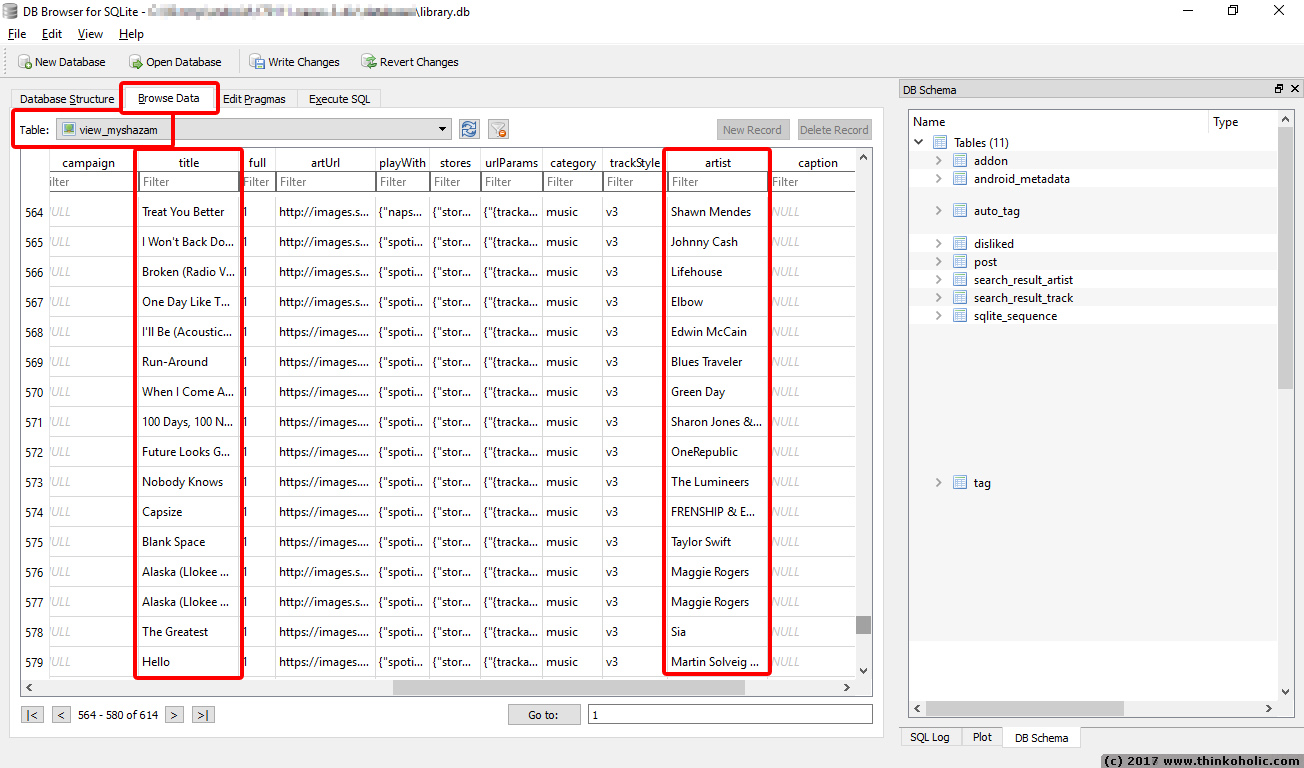Screen dimensions: 1304x768
Task: Open the Plot tab
Action: pyautogui.click(x=982, y=737)
